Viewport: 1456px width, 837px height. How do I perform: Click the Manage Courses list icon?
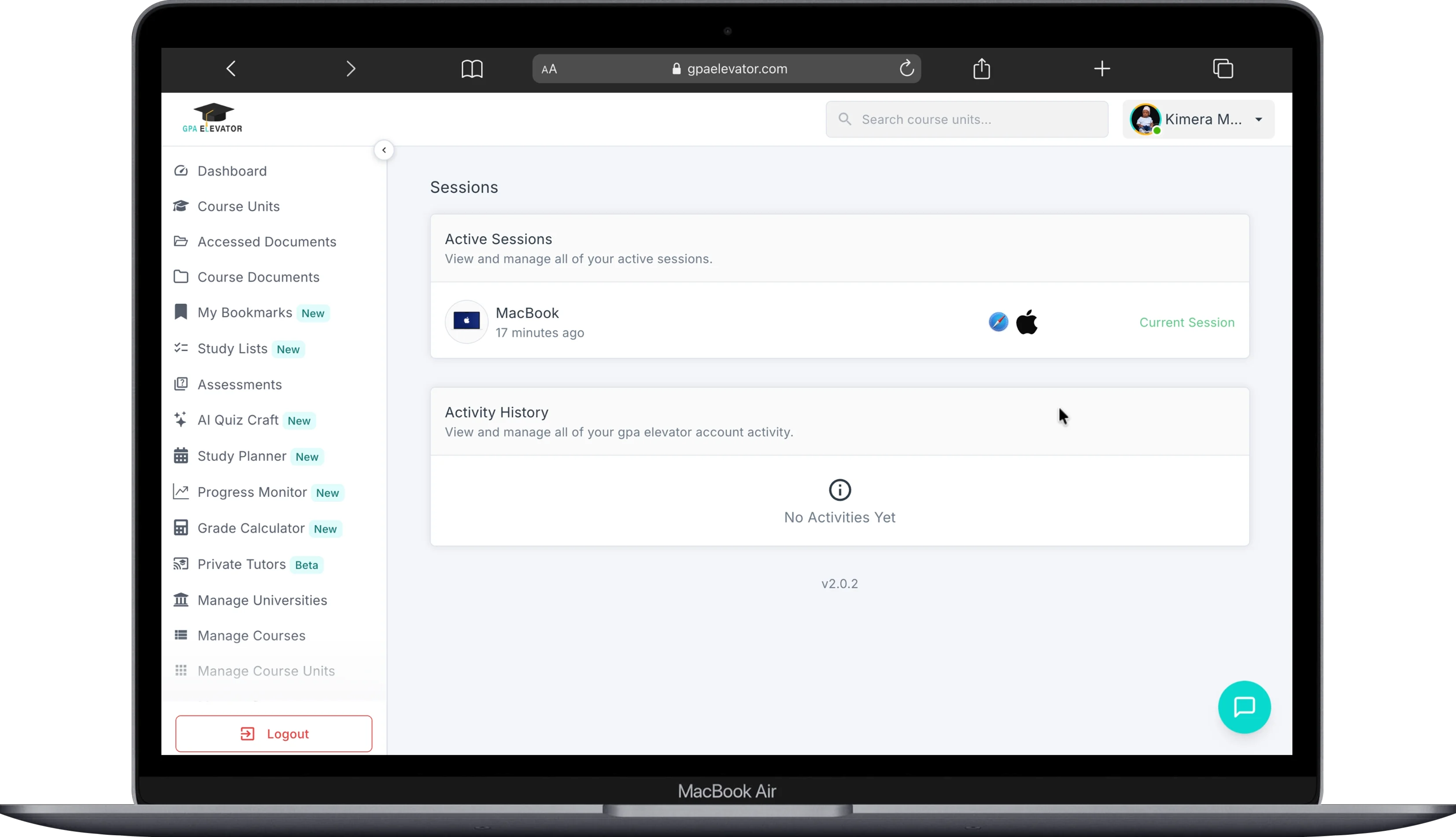pos(181,635)
